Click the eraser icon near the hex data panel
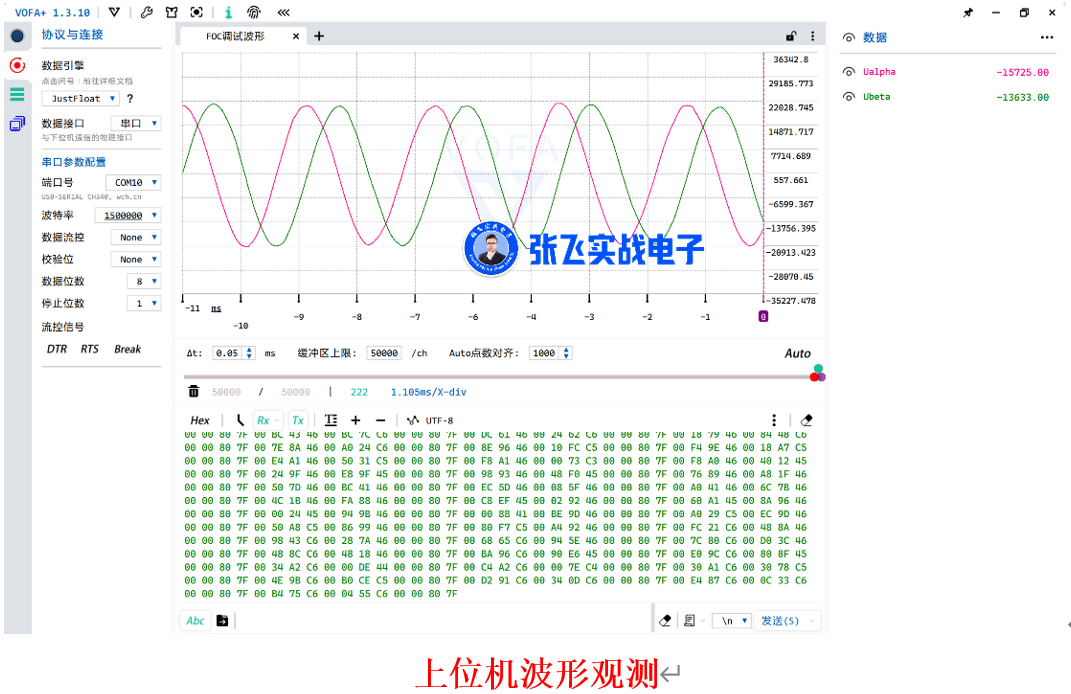 [806, 420]
